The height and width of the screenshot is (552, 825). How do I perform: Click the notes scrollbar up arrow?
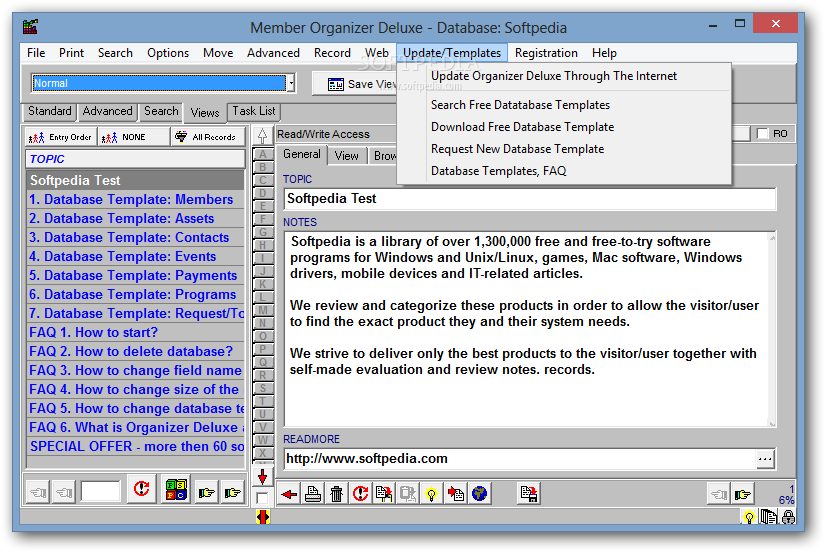[x=772, y=238]
